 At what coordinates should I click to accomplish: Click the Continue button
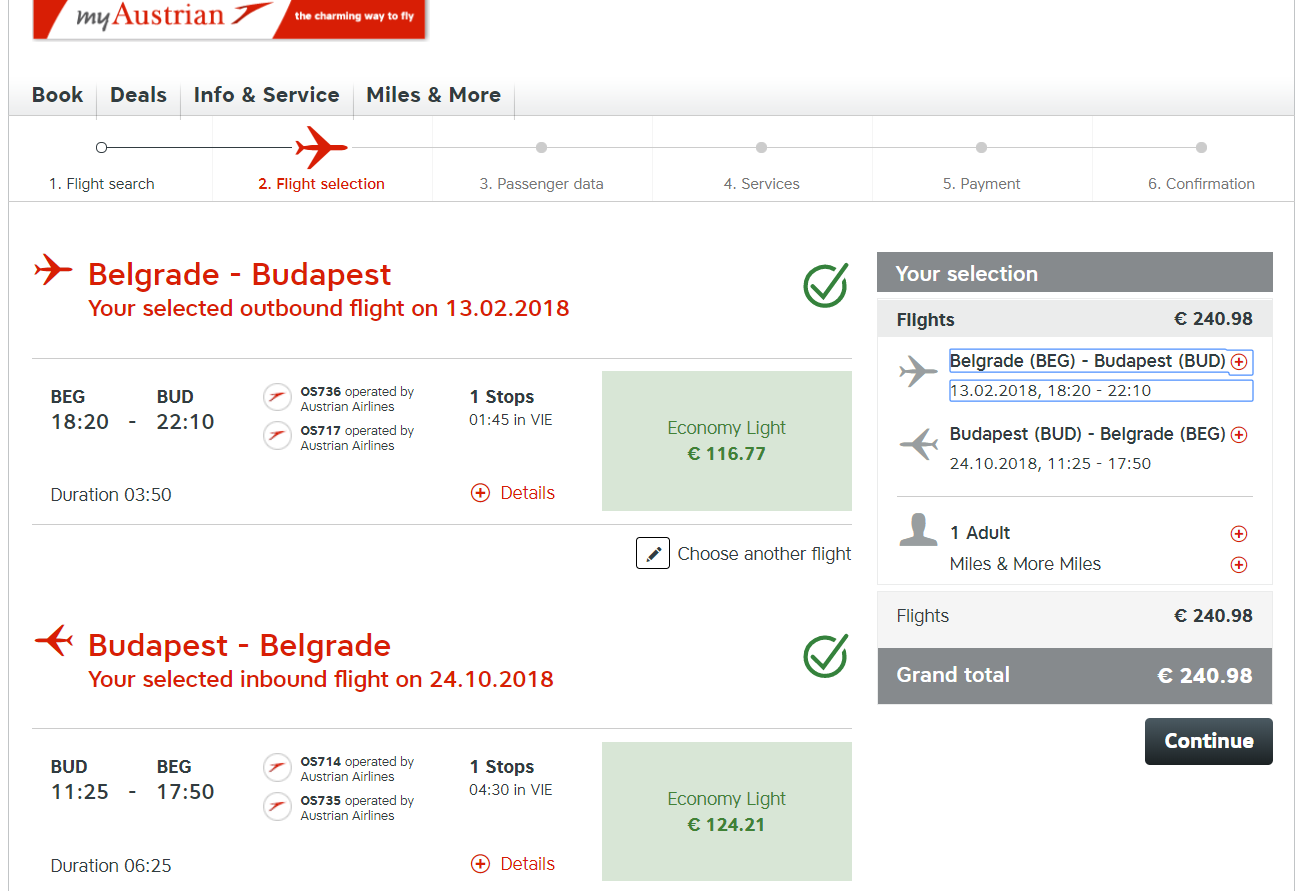click(x=1208, y=741)
